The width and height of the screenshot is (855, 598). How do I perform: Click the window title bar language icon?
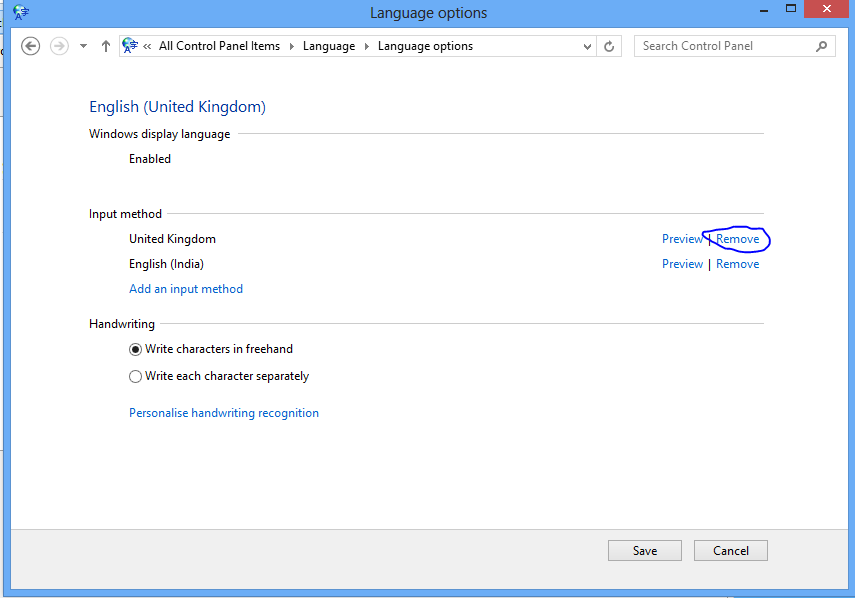point(21,12)
